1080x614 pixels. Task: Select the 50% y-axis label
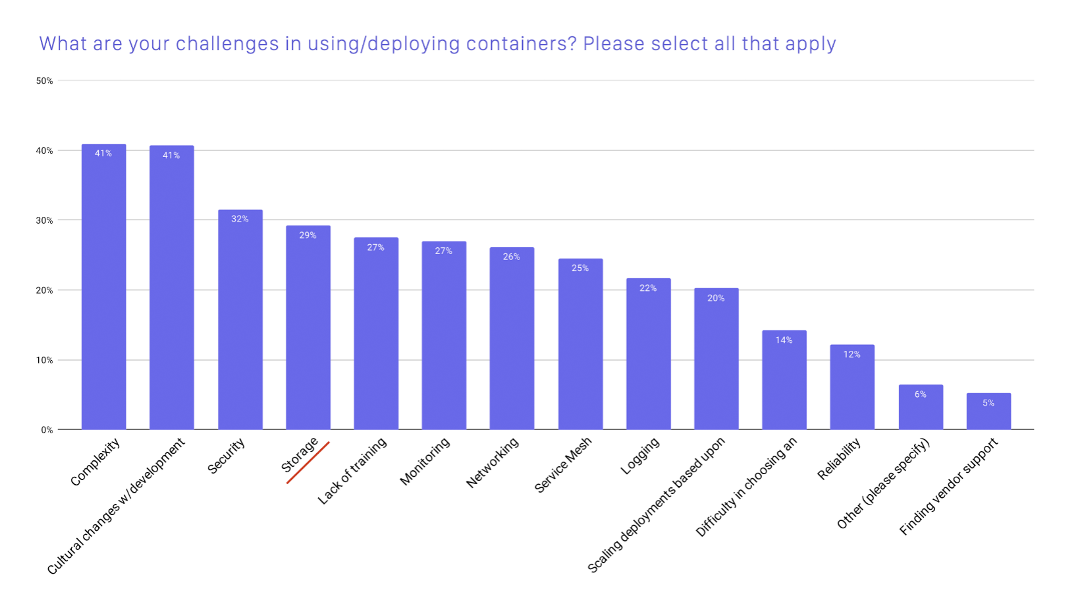(44, 80)
